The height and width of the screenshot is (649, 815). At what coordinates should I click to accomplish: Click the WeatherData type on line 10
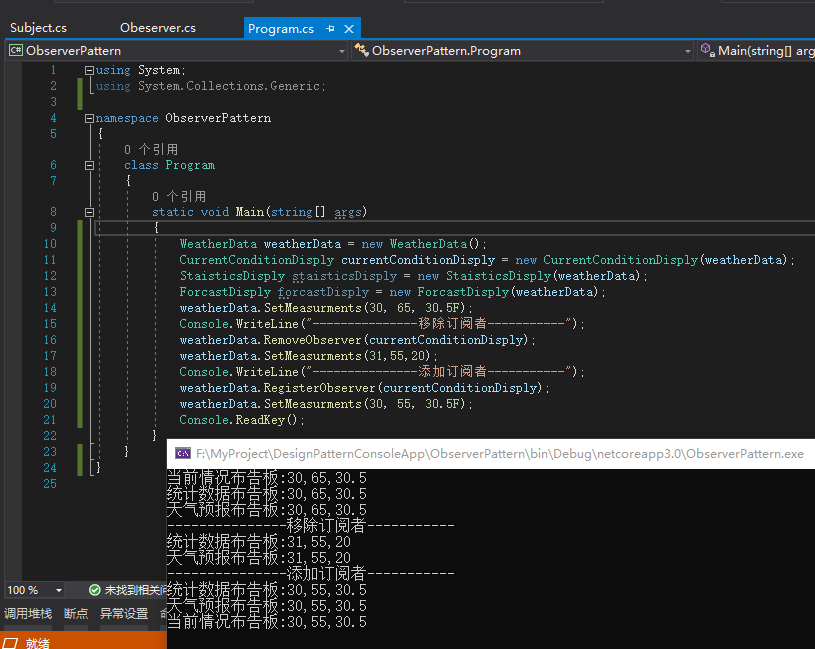[218, 244]
